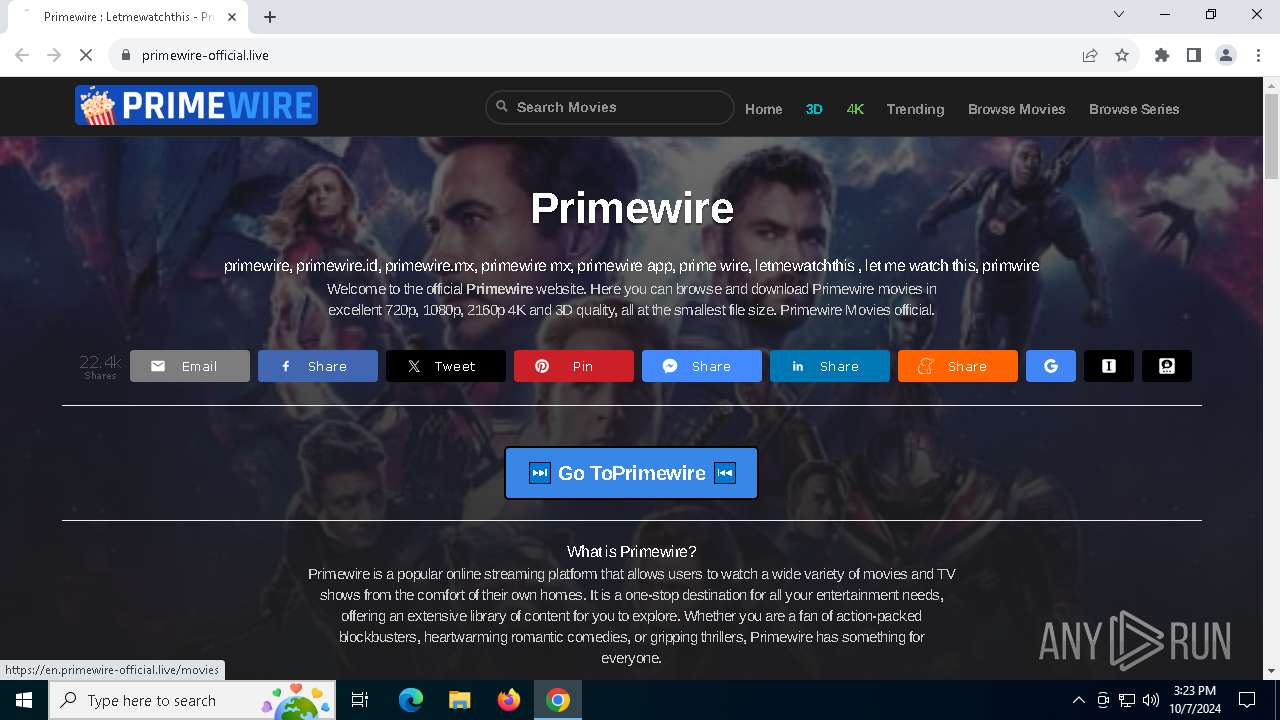Open Browse Movies page
This screenshot has width=1280, height=720.
click(1017, 109)
